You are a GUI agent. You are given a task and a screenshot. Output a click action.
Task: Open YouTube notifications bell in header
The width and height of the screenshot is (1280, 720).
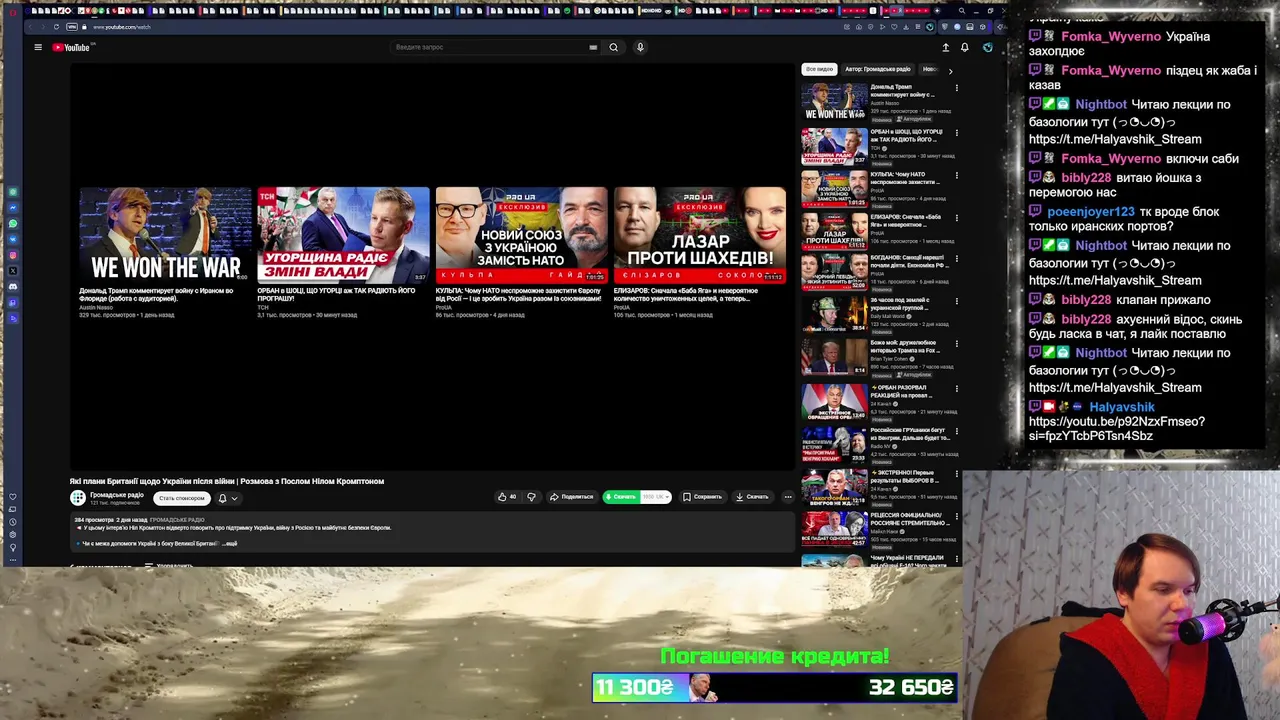964,47
